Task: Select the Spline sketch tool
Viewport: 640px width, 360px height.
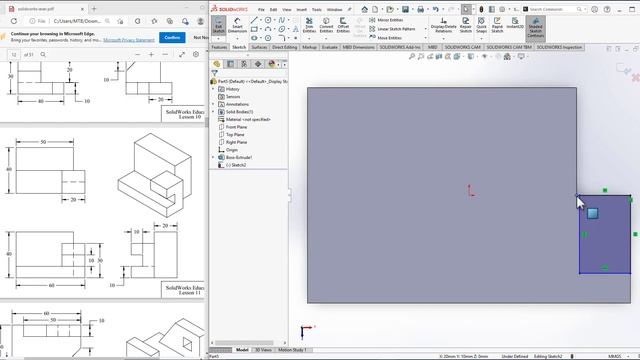Action: pos(282,20)
